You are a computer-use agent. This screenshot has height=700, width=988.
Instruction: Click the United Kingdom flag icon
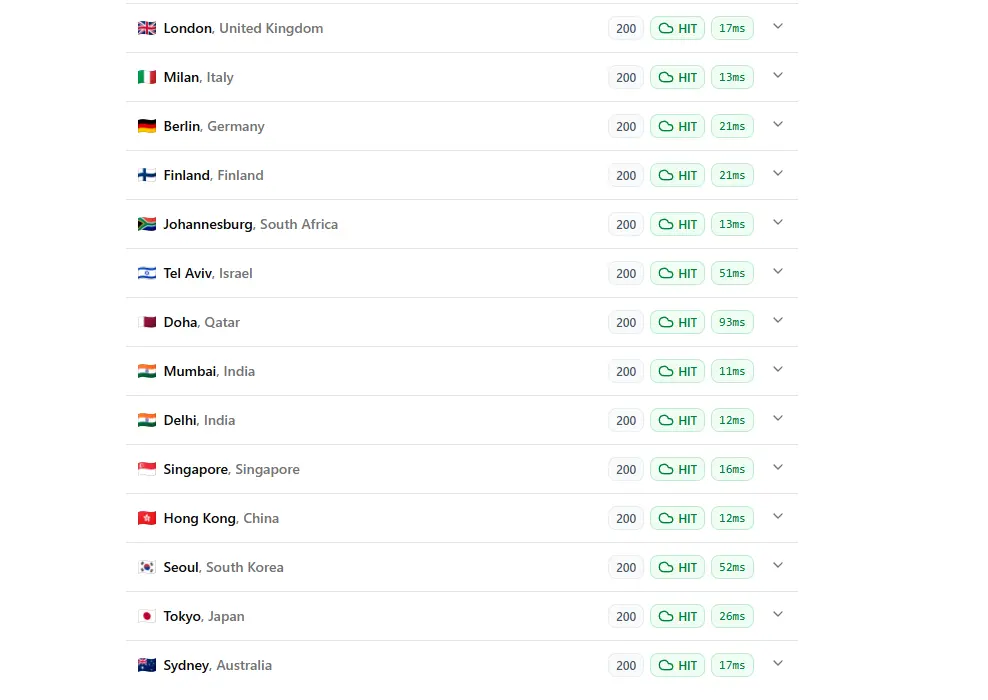pos(147,28)
